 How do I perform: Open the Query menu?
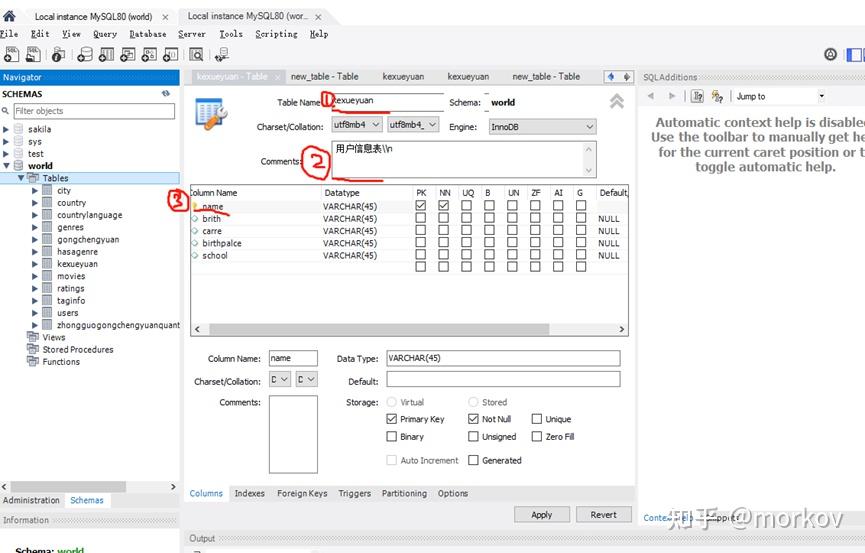tap(105, 34)
